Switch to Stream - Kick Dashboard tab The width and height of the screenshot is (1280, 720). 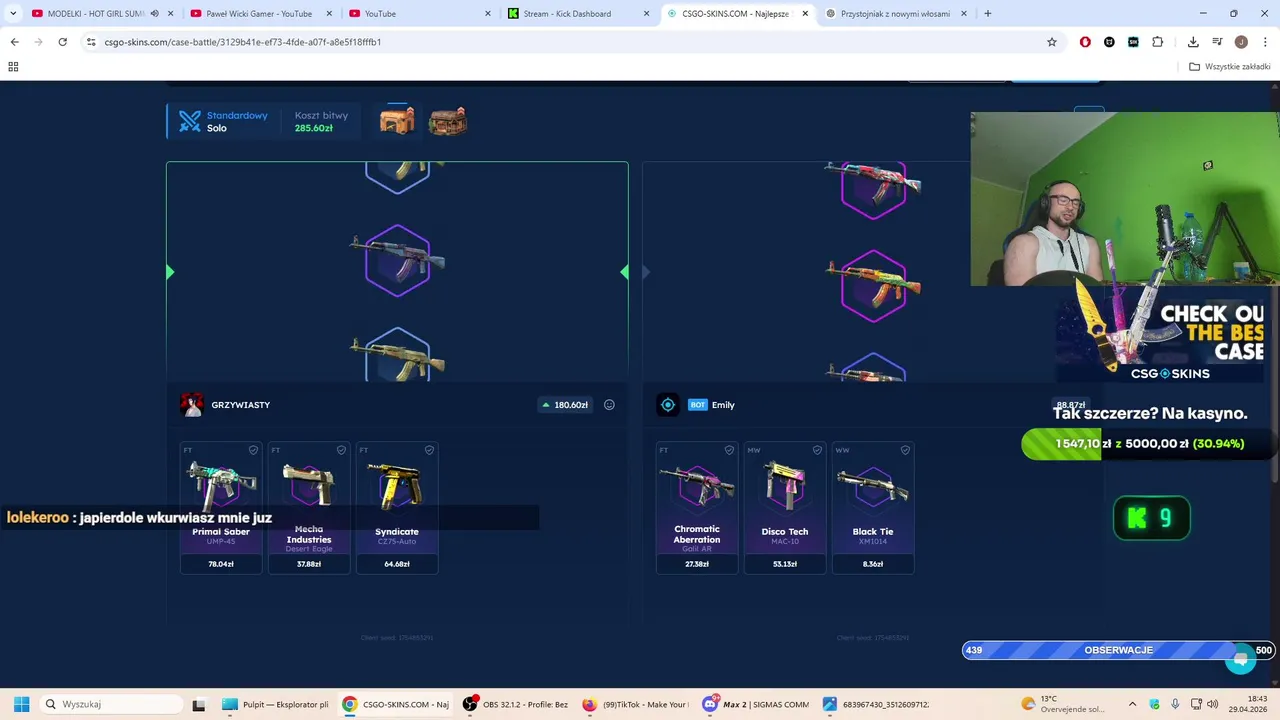(579, 14)
